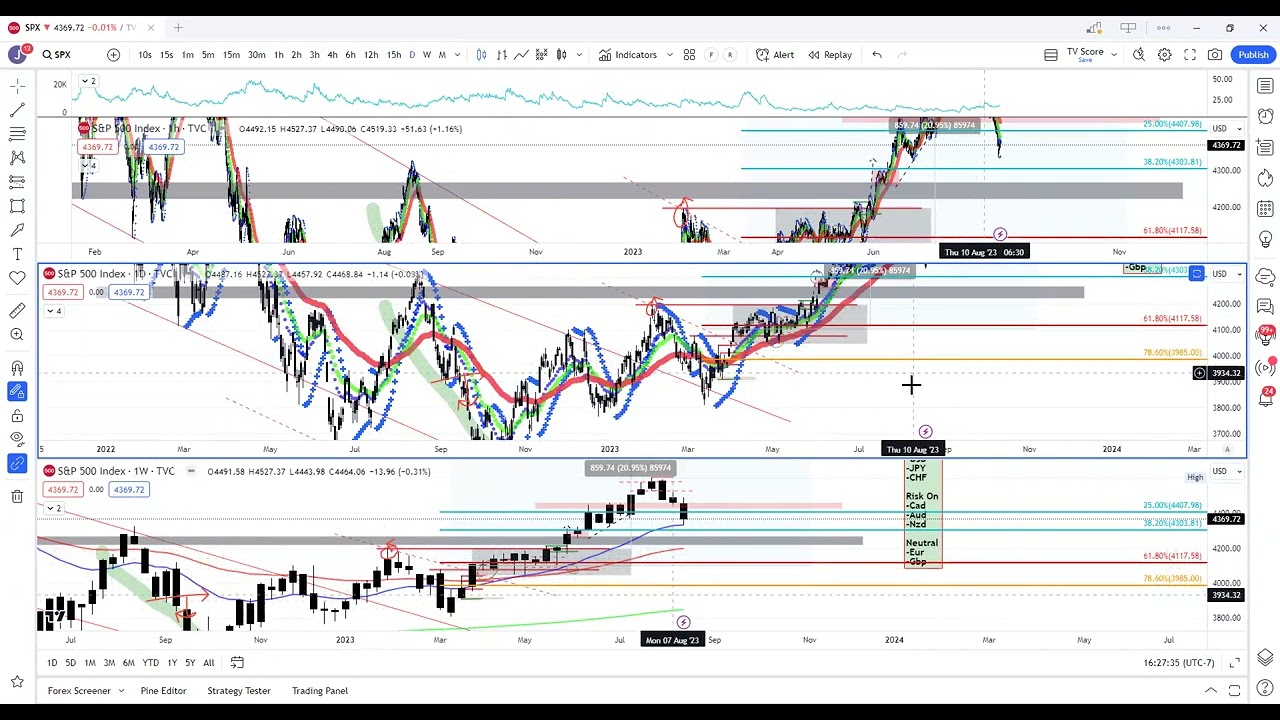This screenshot has height=720, width=1280.
Task: Select the trend line drawing tool
Action: click(x=17, y=110)
